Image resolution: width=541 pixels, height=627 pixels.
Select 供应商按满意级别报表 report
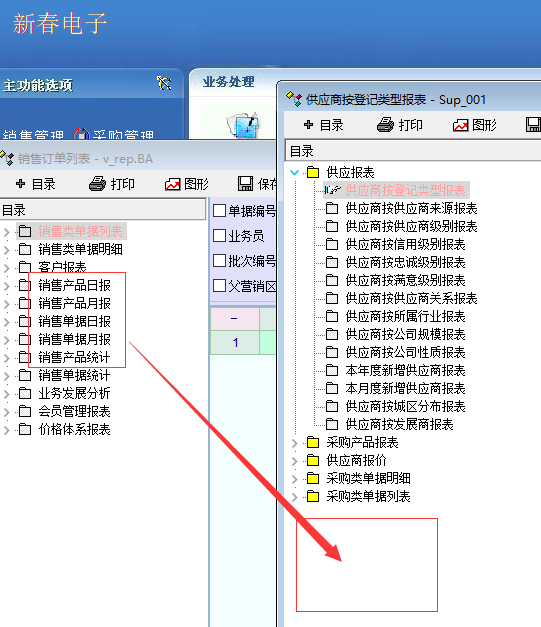[405, 280]
